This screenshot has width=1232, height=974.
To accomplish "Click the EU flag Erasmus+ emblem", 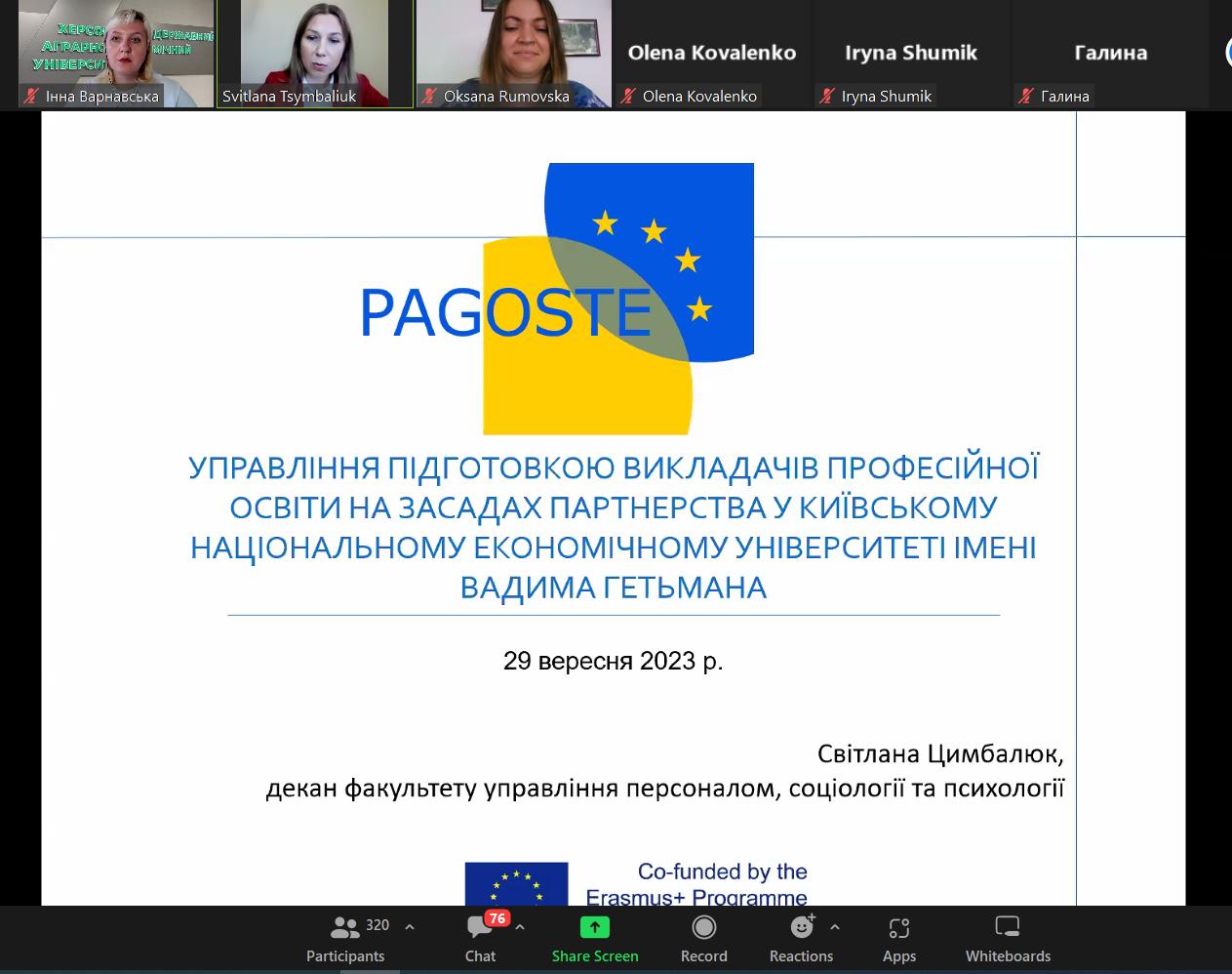I will tap(516, 884).
